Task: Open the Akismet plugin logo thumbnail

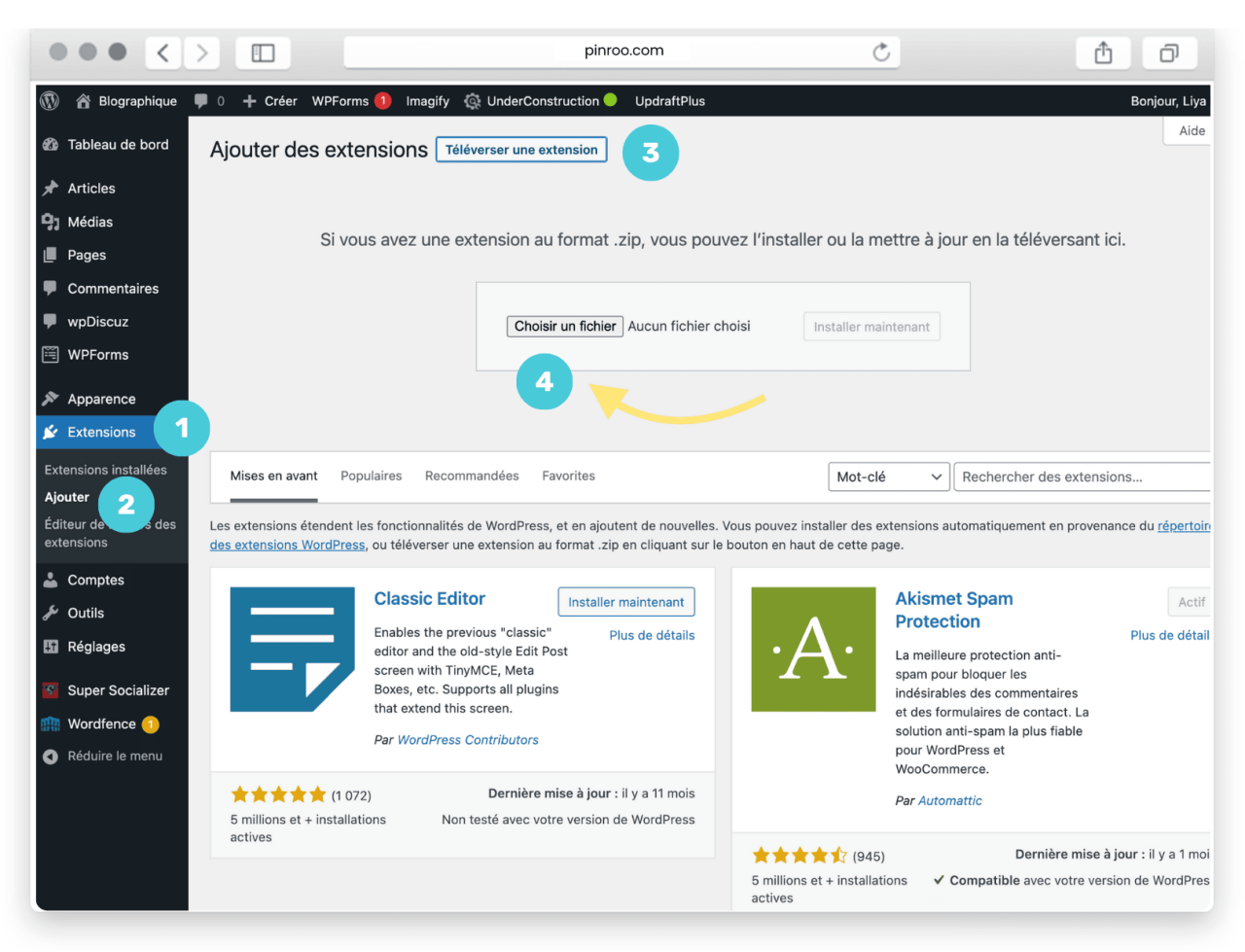Action: tap(814, 650)
